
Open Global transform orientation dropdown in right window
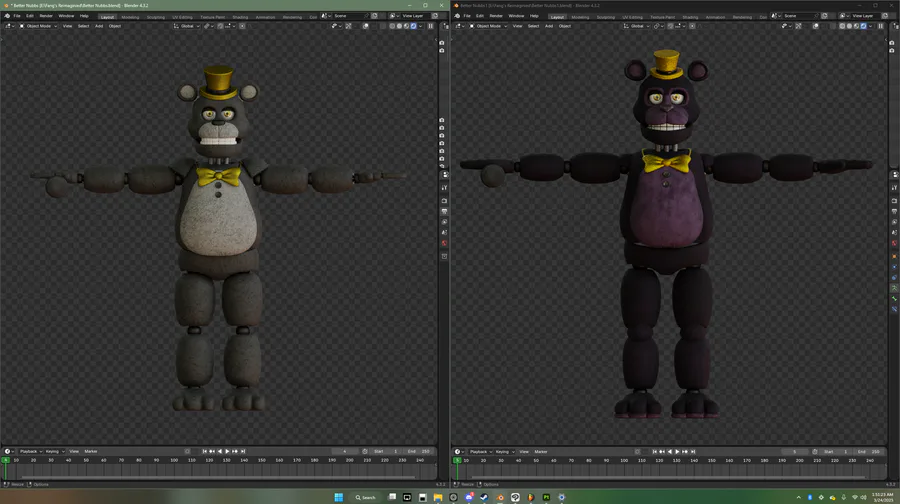[x=637, y=26]
